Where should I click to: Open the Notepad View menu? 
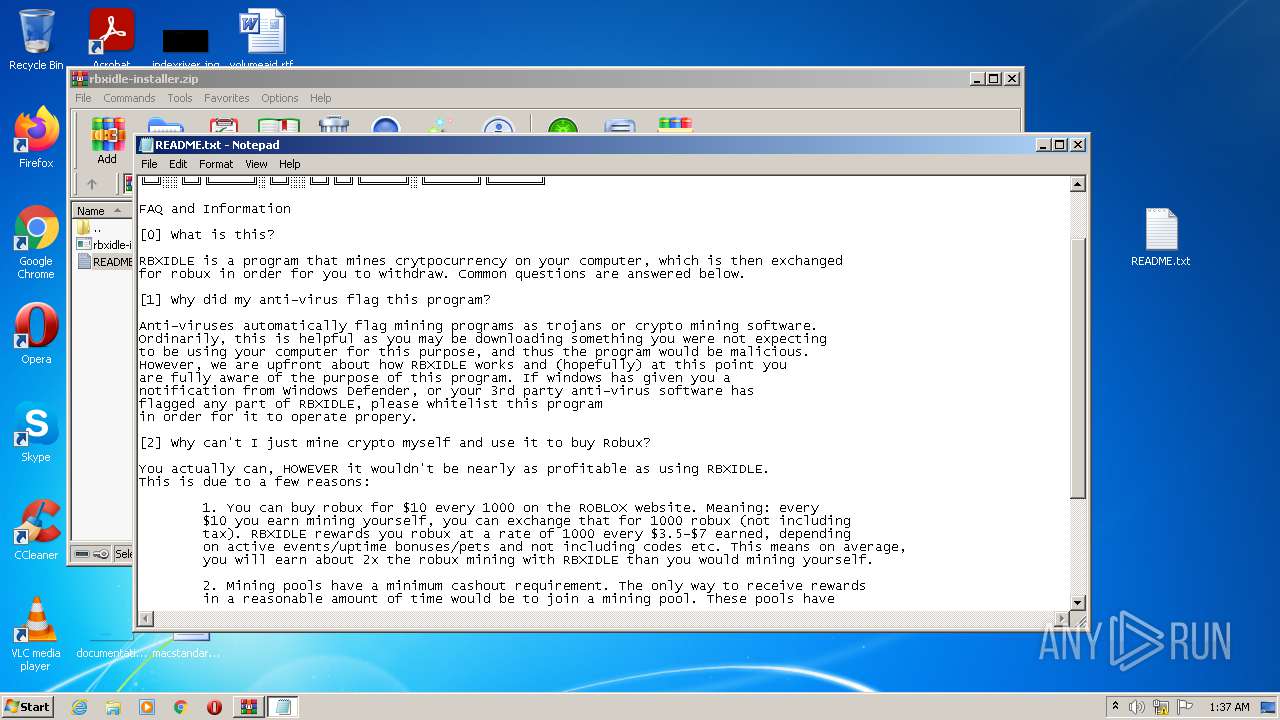256,164
